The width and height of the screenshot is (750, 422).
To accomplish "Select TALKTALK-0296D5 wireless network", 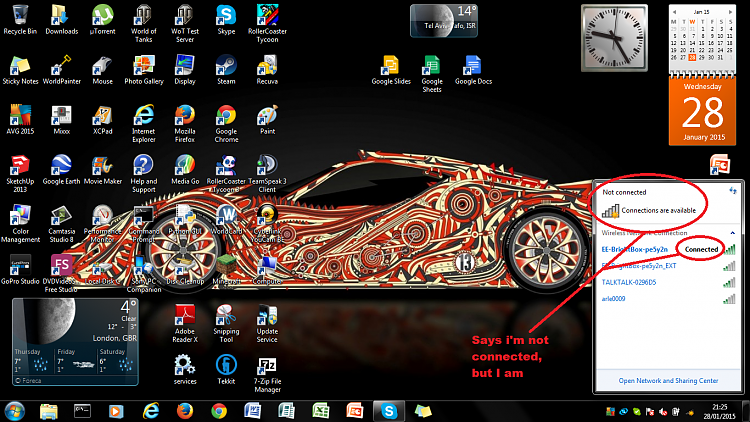I will click(668, 282).
